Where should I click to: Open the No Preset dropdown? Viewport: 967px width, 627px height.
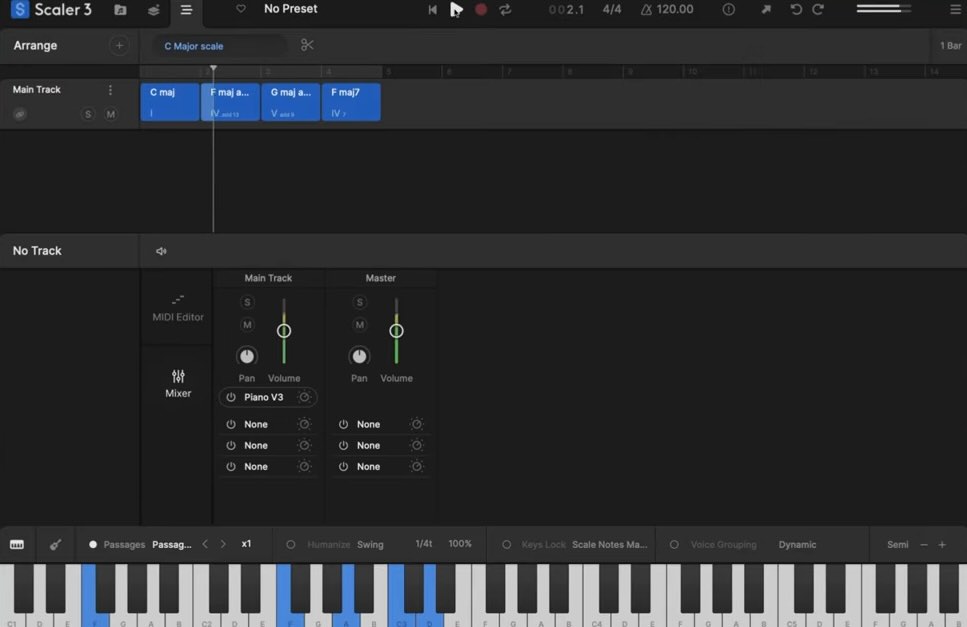pos(290,9)
